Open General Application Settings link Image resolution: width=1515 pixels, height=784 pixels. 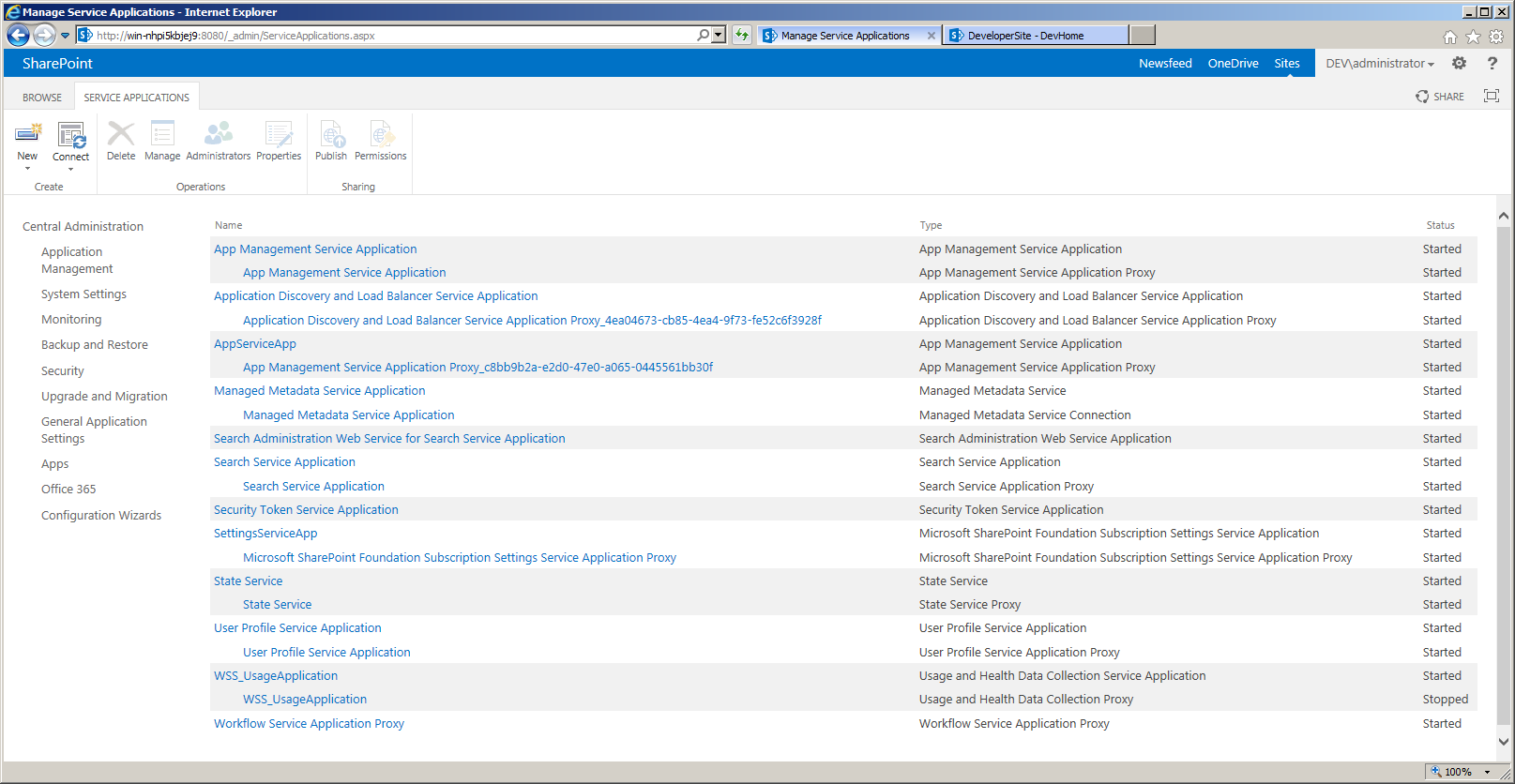[94, 430]
